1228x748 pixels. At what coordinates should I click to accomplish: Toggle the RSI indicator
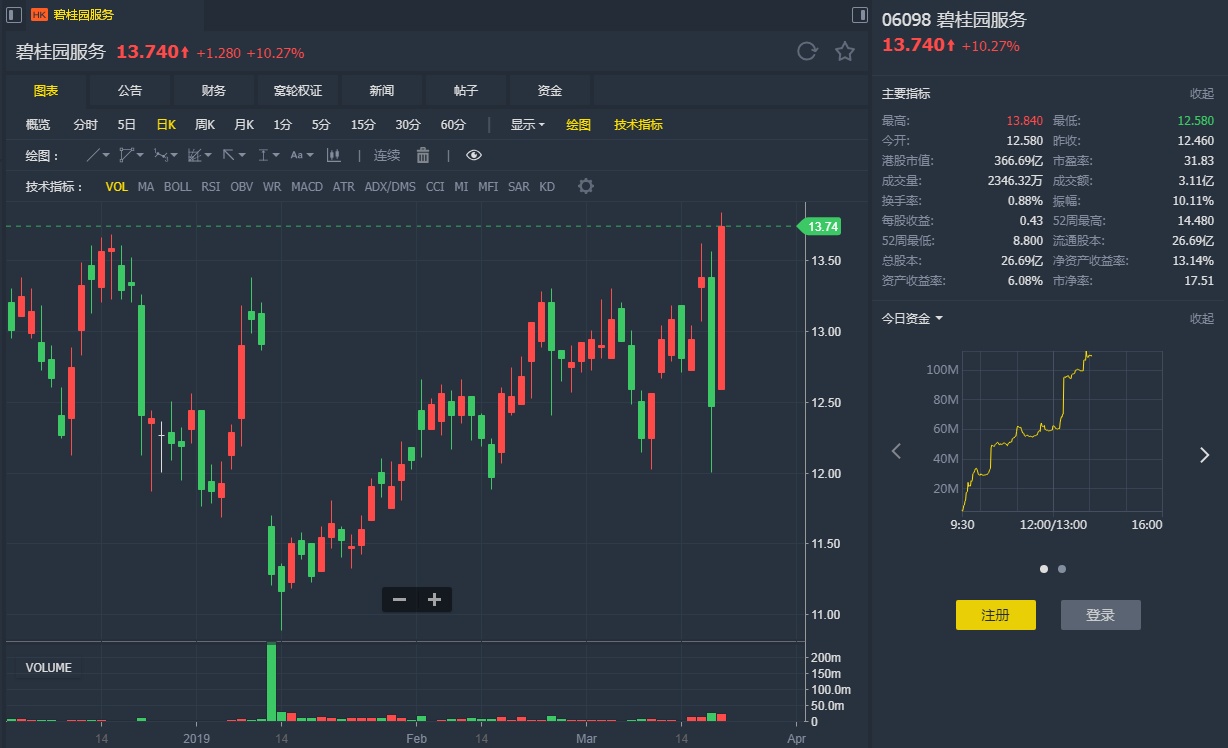tap(211, 187)
